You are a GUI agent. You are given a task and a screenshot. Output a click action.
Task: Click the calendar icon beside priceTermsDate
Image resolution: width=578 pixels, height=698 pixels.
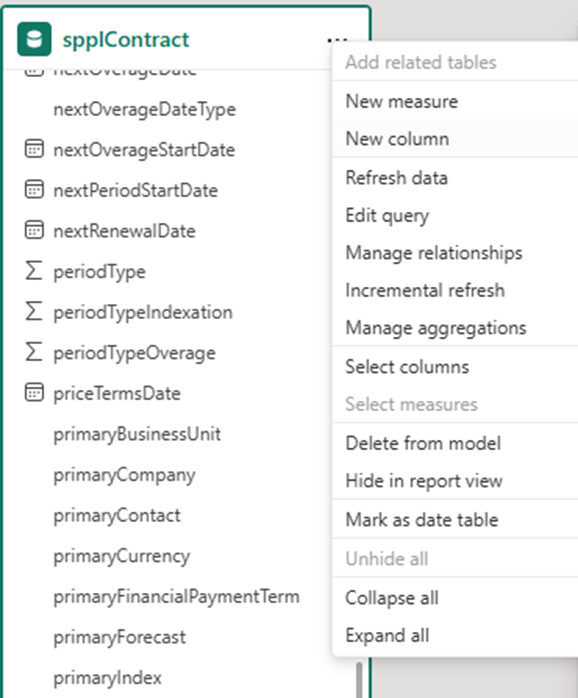34,393
